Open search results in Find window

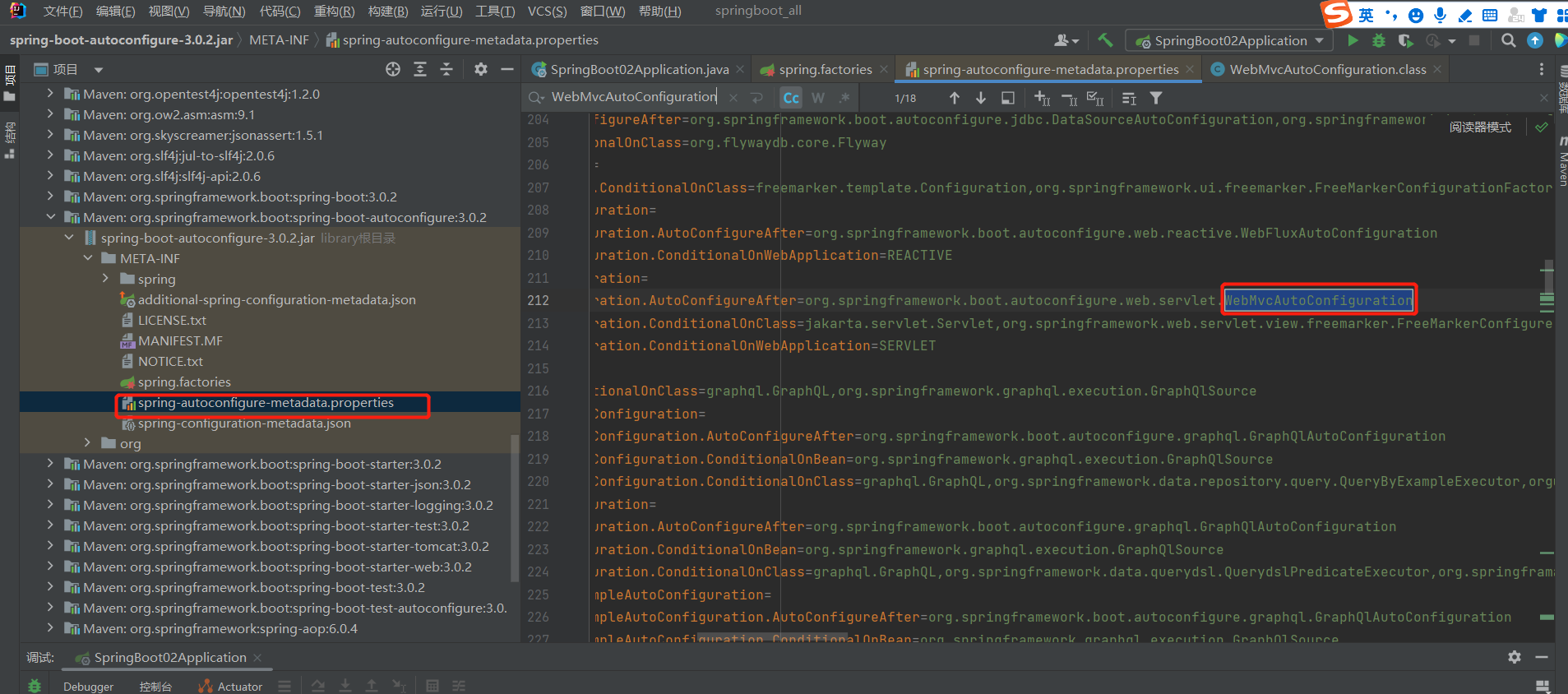click(1007, 98)
